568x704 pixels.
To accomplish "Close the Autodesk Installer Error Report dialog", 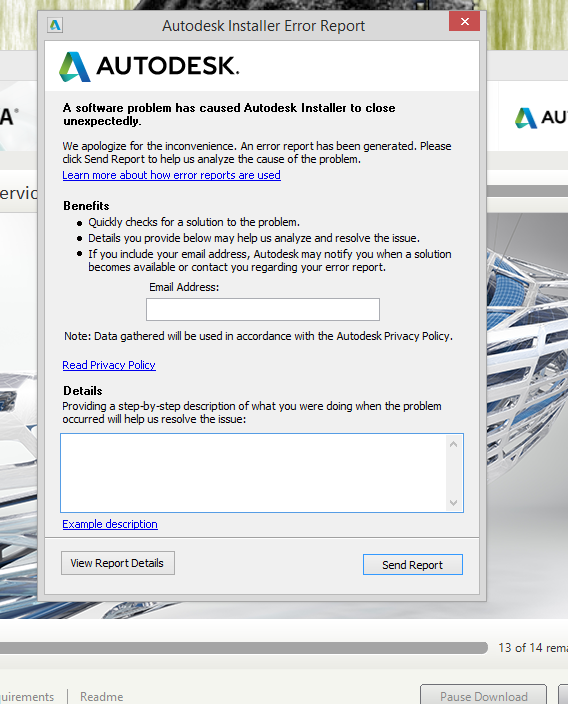I will 464,21.
